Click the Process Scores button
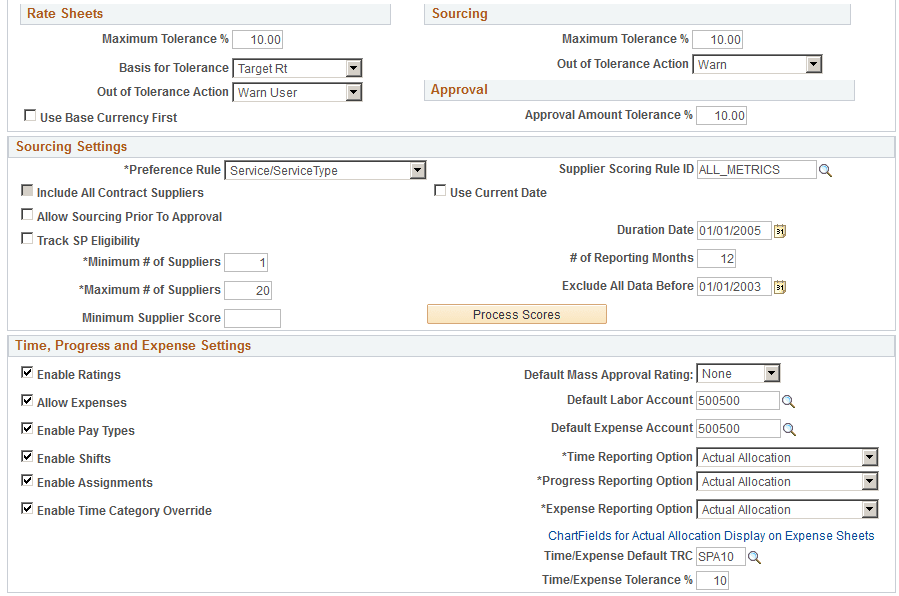Screen dimensions: 899x596 pyautogui.click(x=516, y=313)
